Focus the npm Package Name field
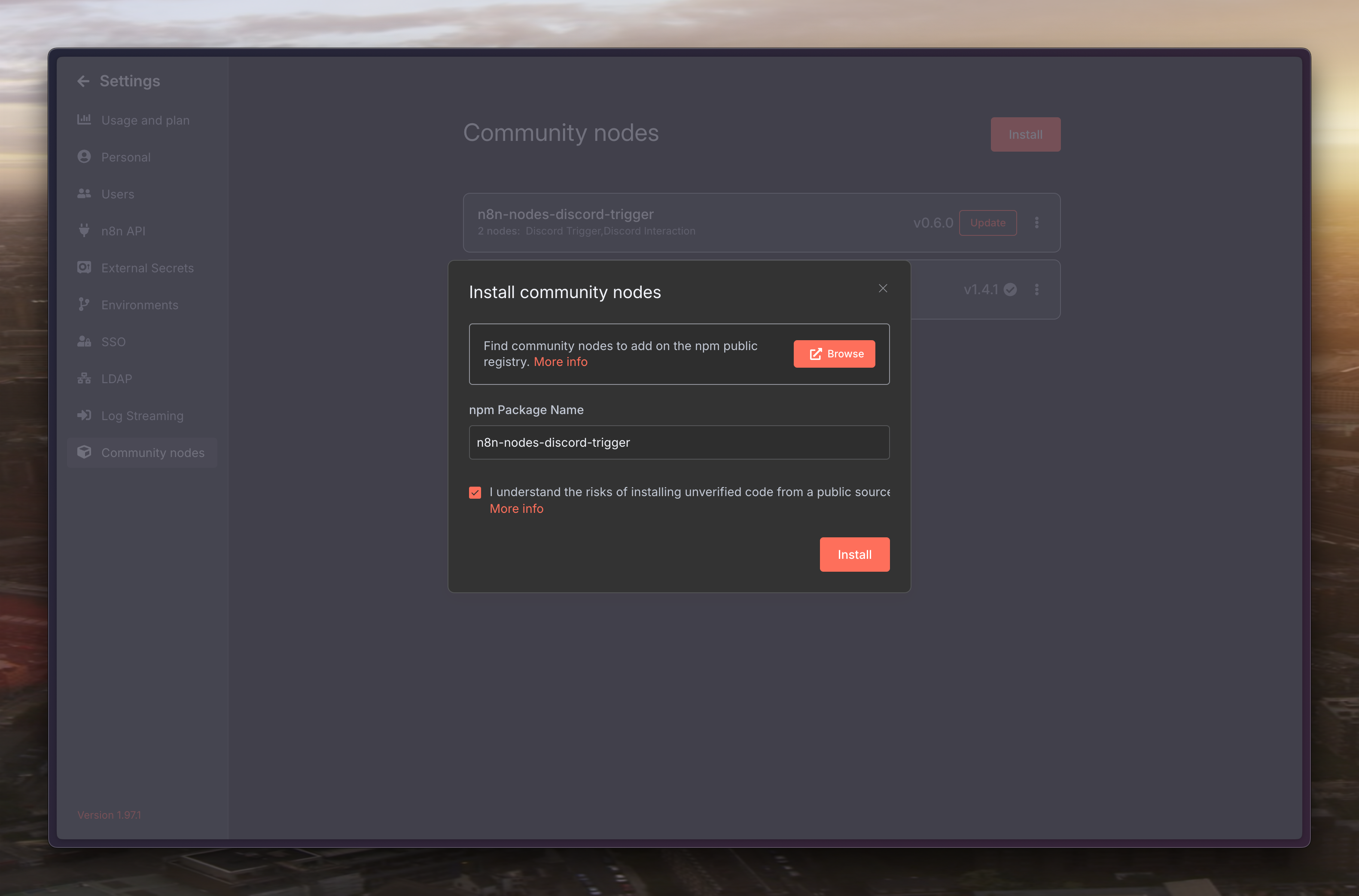The width and height of the screenshot is (1359, 896). tap(679, 442)
